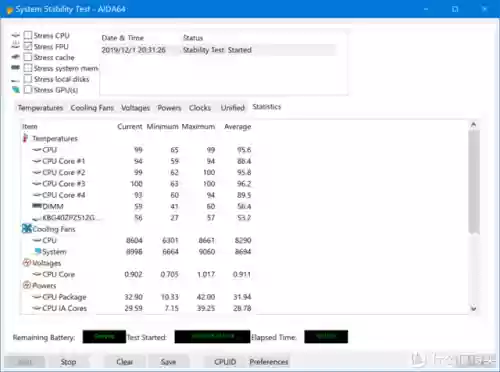500x372 pixels.
Task: Enable the Stress CPU checkbox
Action: (28, 35)
